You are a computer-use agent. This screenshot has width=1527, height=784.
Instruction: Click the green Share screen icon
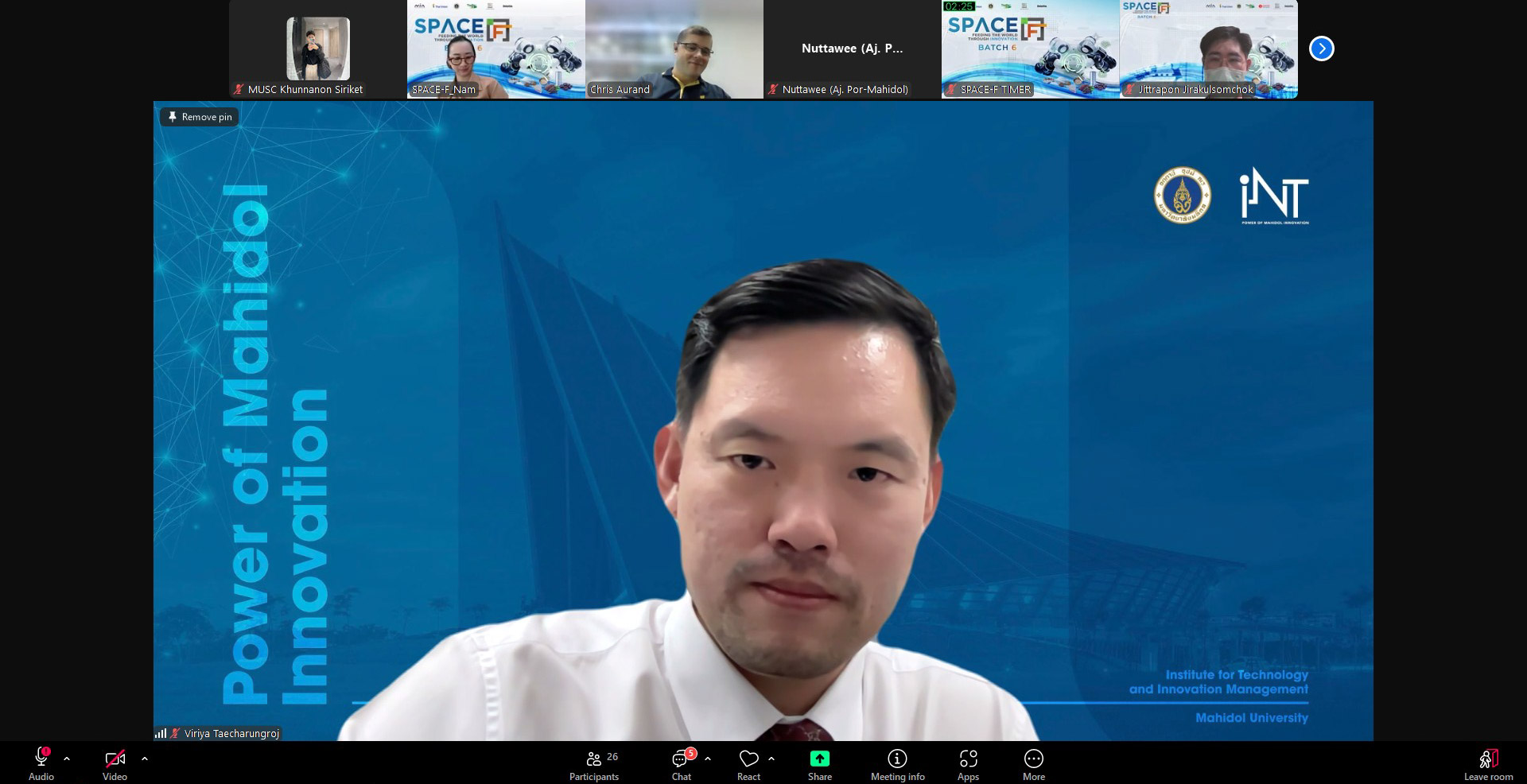(x=819, y=759)
